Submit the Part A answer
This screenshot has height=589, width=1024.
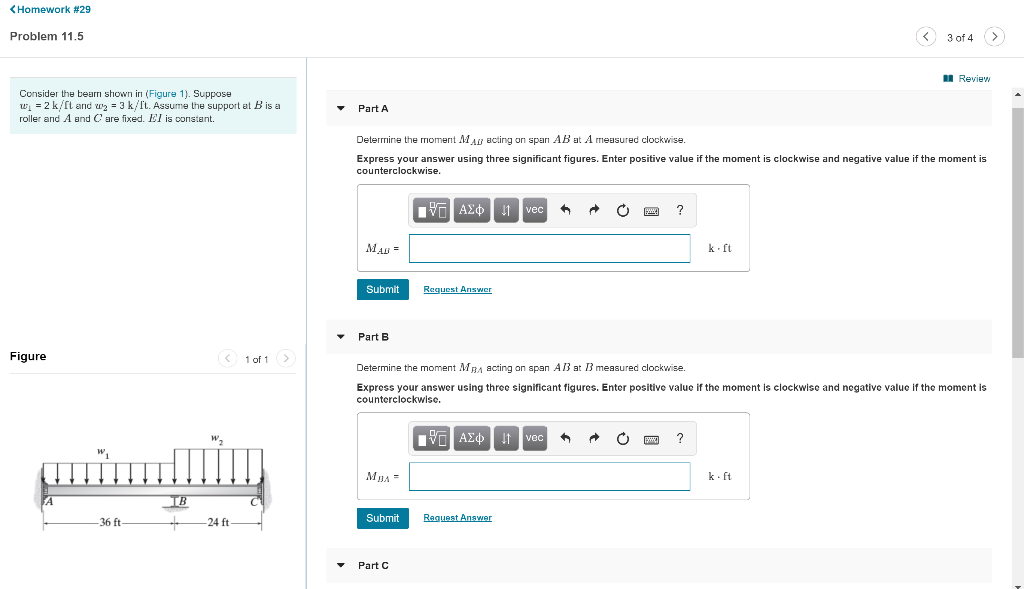(382, 289)
